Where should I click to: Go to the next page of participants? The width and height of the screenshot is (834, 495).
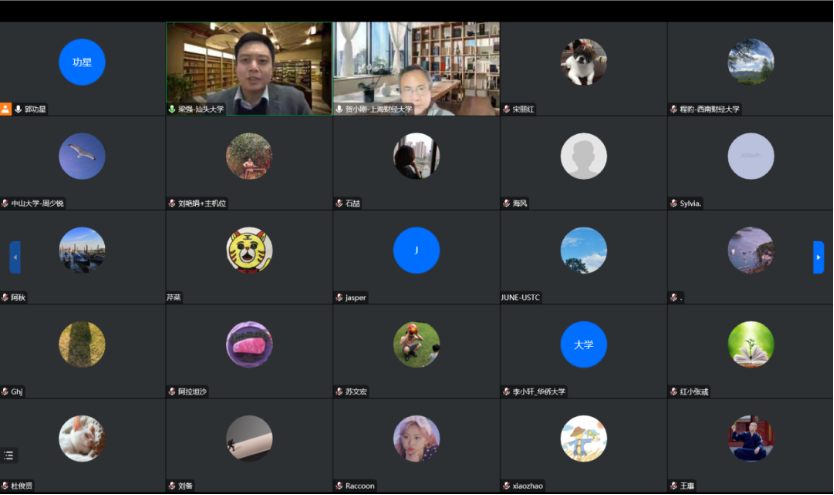point(818,257)
